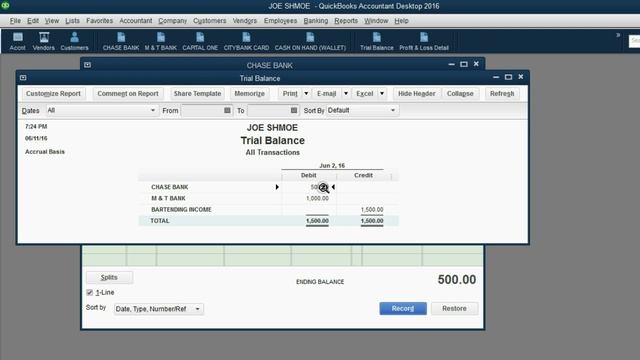Viewport: 640px width, 360px height.
Task: Open the CITYBANK CARD shortcut icon
Action: point(246,41)
